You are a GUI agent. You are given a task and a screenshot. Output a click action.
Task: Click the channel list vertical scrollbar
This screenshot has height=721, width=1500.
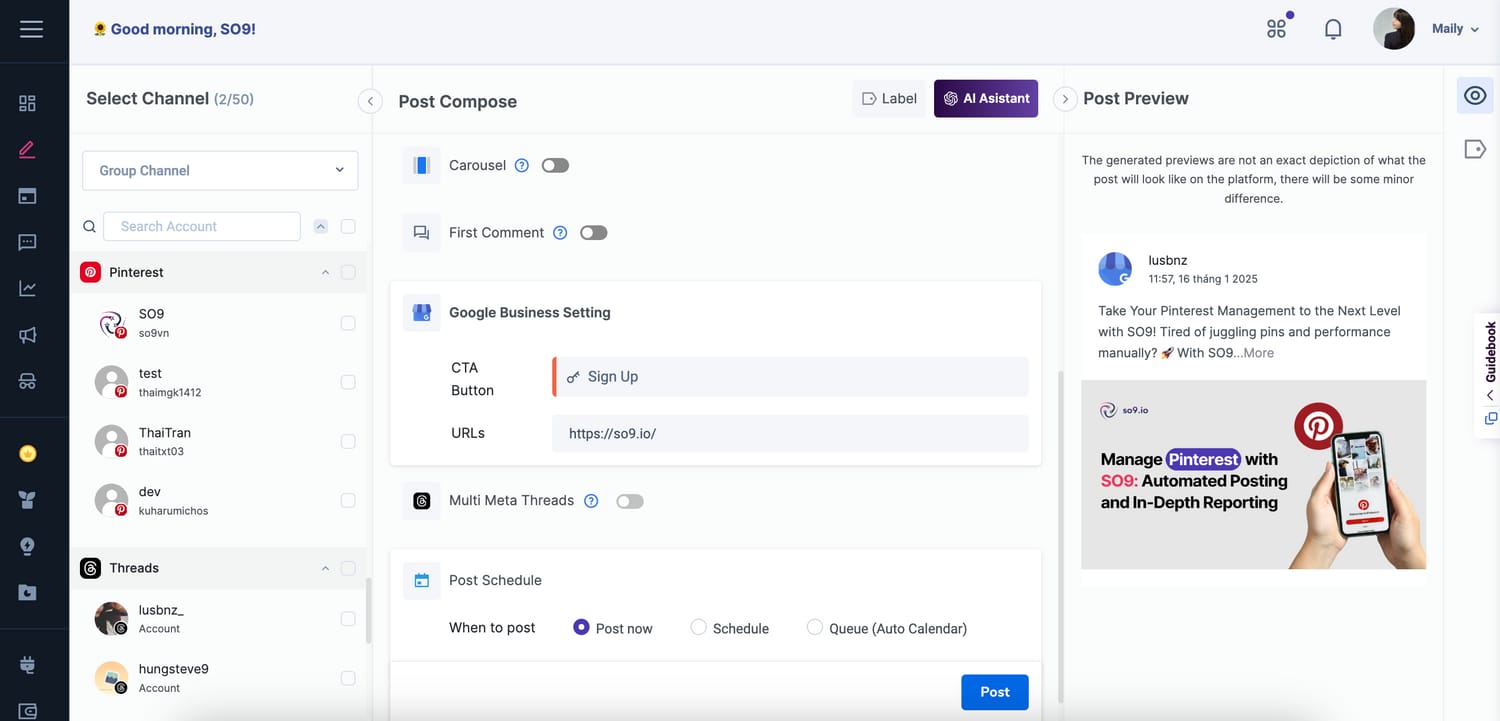(x=367, y=610)
